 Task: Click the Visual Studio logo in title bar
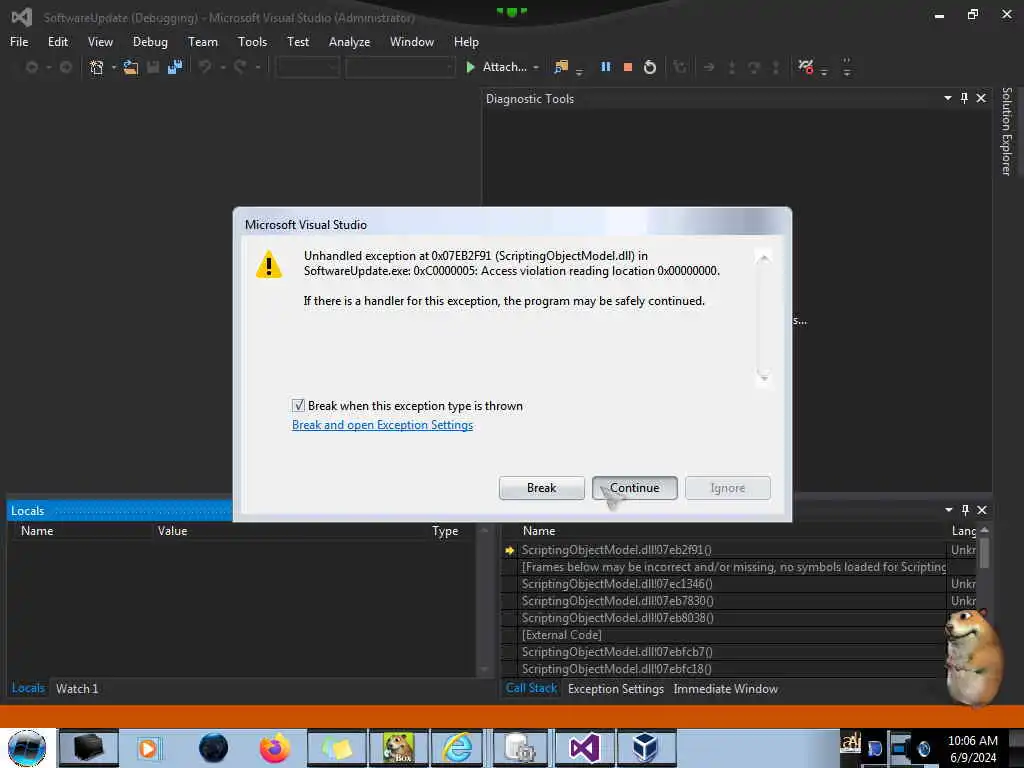click(22, 17)
